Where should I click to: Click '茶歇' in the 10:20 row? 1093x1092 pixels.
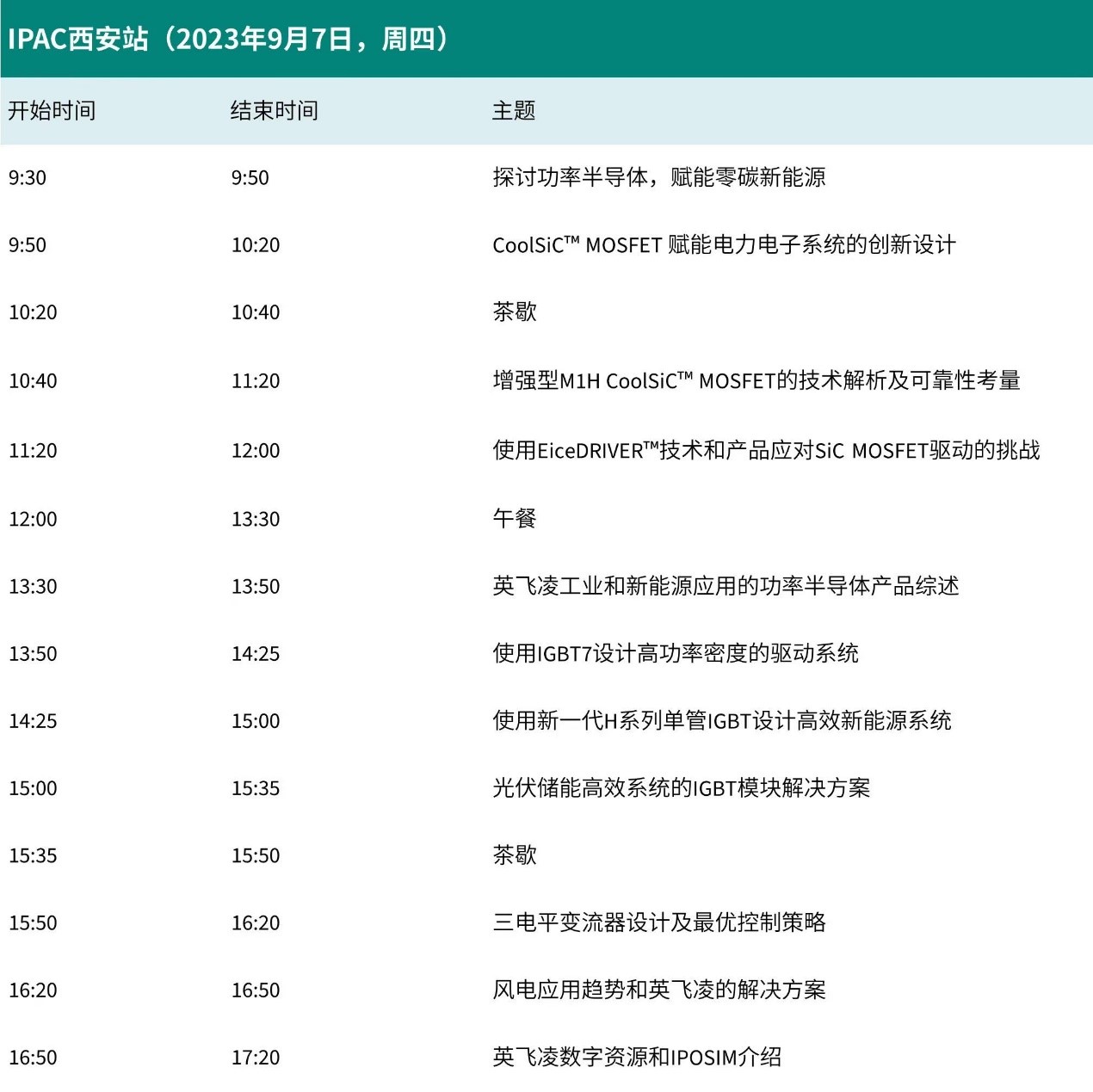pyautogui.click(x=515, y=312)
